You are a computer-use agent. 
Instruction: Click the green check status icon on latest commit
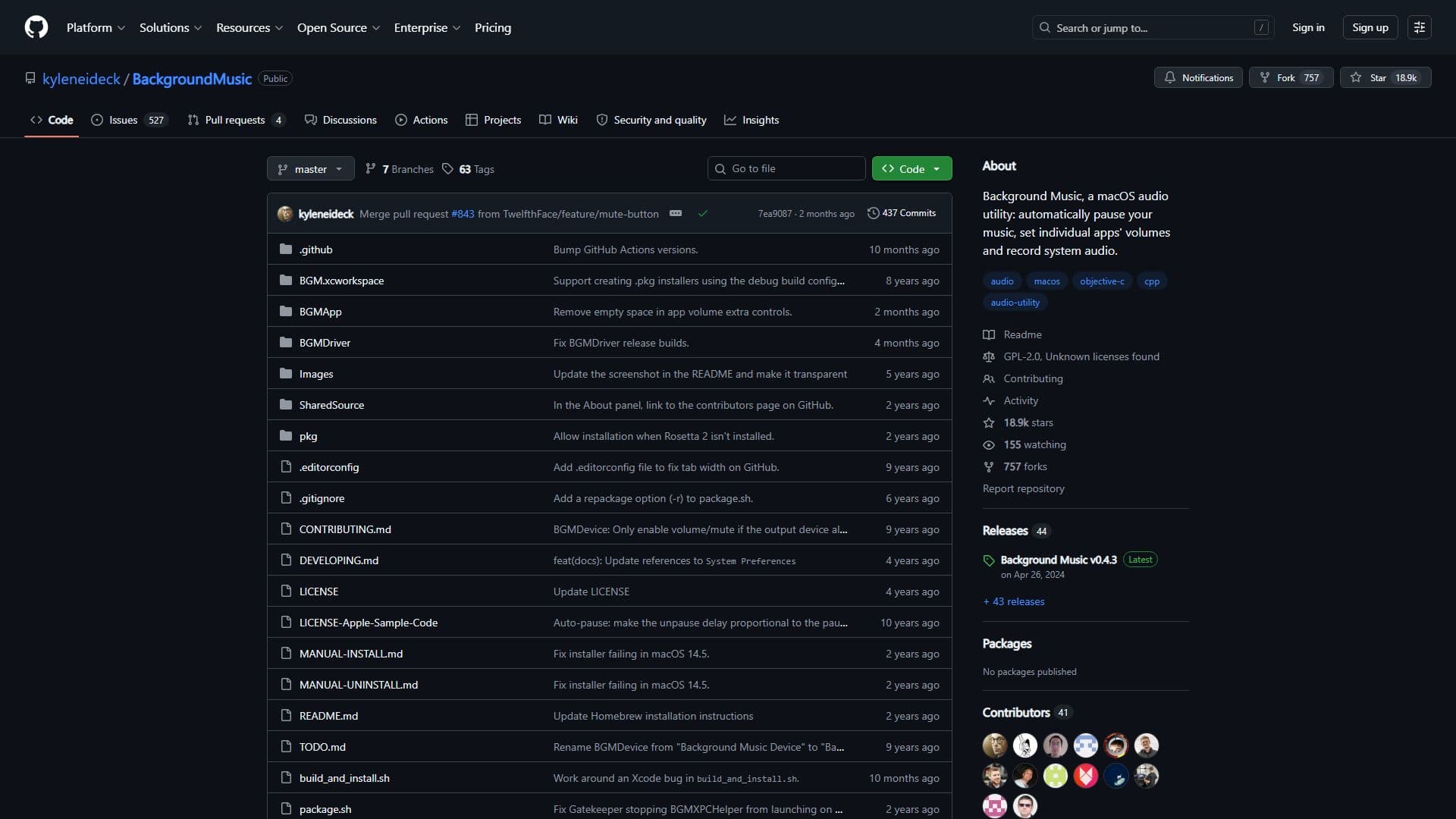point(703,214)
